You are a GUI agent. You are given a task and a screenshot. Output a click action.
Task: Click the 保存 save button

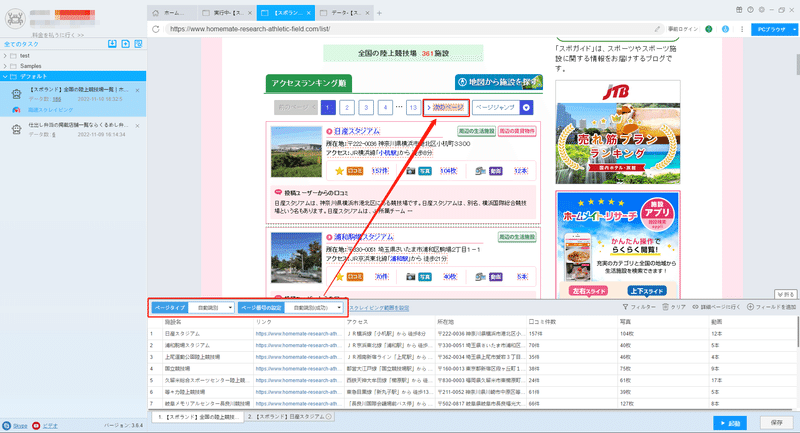coord(777,423)
